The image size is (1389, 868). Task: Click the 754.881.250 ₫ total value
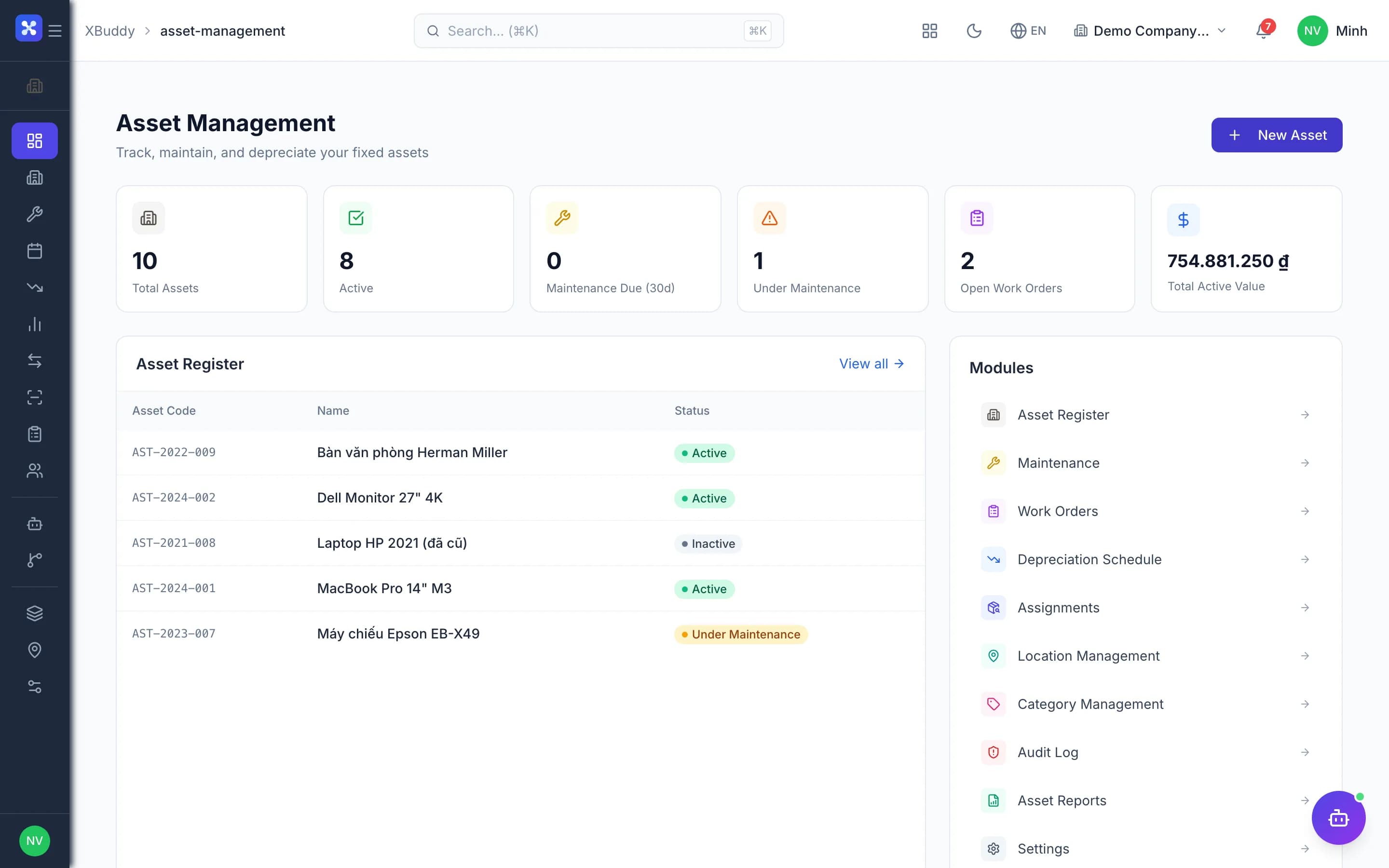tap(1228, 261)
